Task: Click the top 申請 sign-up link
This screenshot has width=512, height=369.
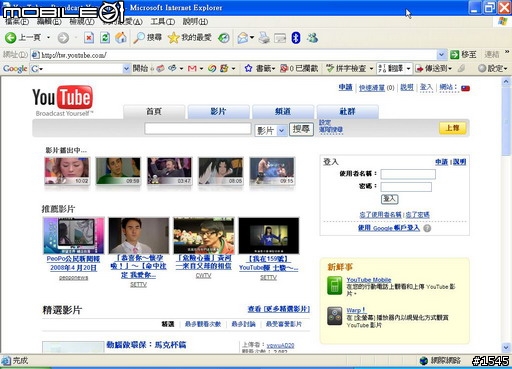Action: [345, 87]
